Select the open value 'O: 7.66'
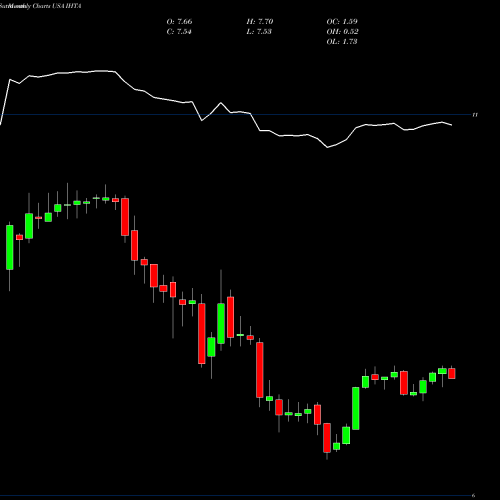The width and height of the screenshot is (500, 500). pyautogui.click(x=179, y=22)
